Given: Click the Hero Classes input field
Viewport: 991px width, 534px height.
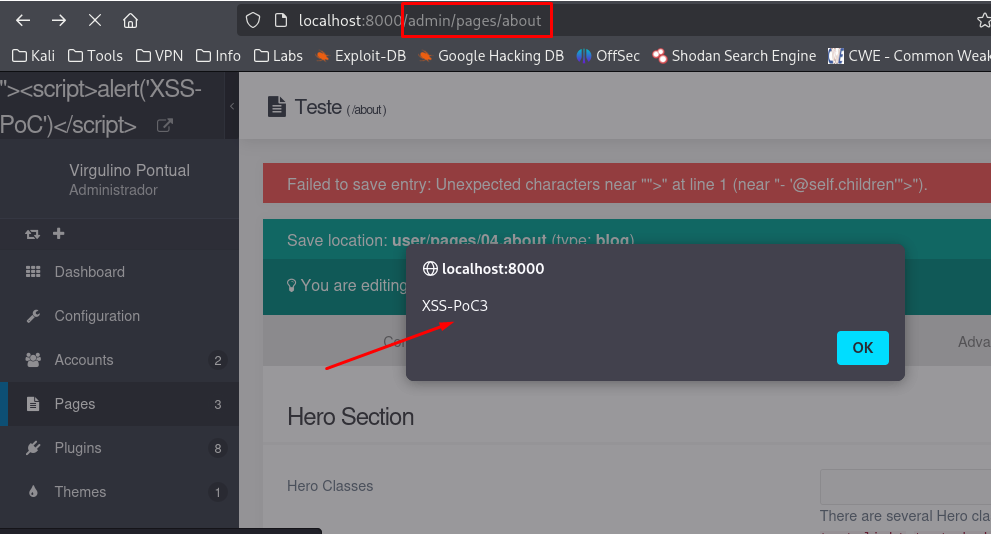Looking at the screenshot, I should tap(905, 487).
